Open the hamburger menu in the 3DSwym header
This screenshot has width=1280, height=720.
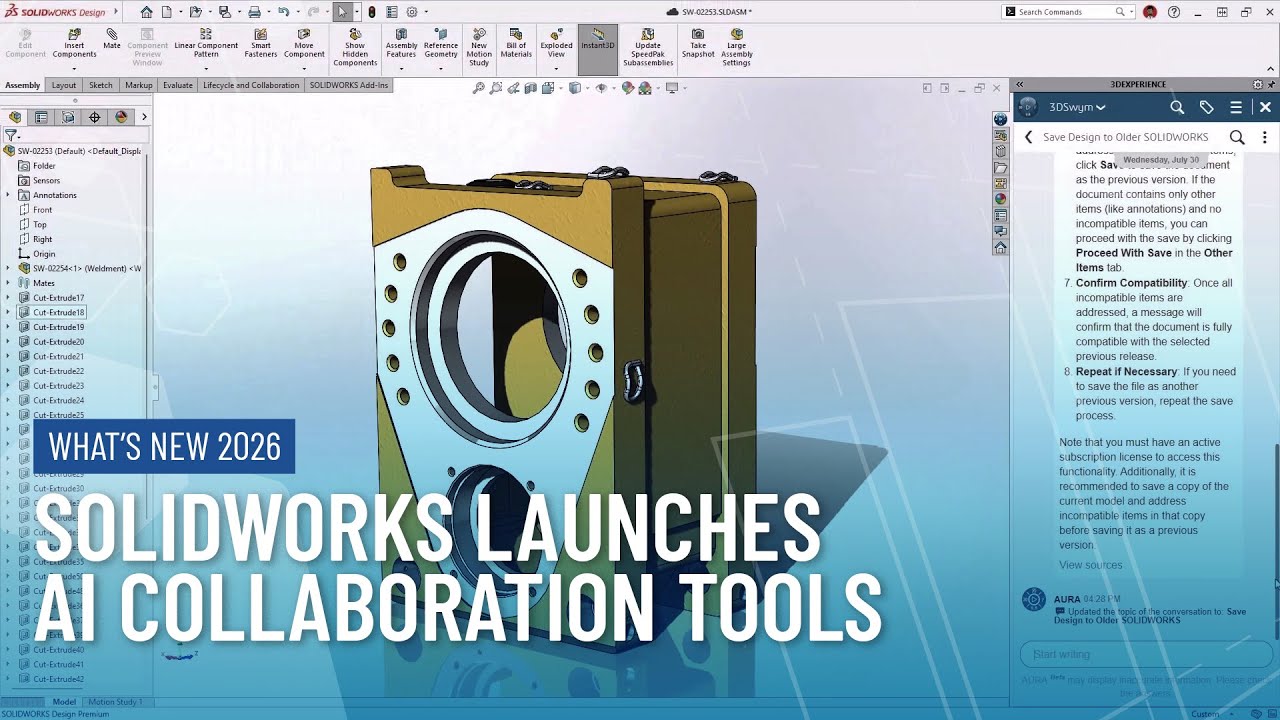point(1236,107)
